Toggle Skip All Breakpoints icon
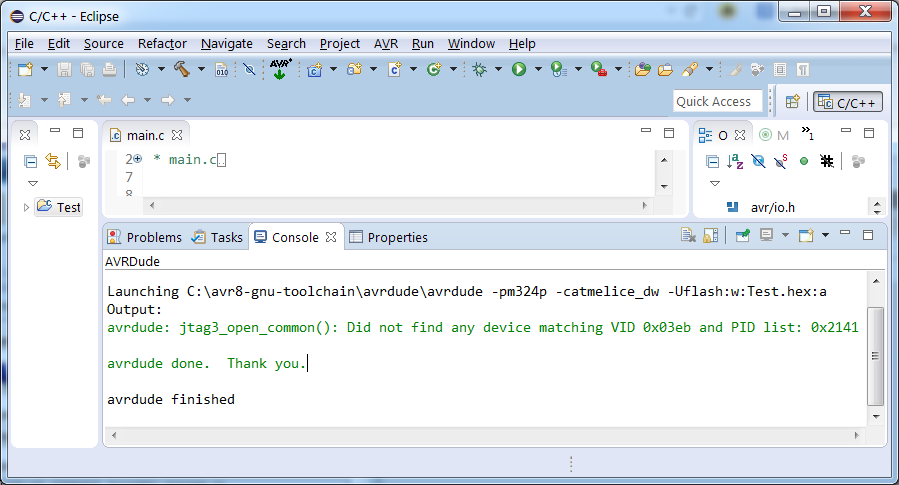 249,69
